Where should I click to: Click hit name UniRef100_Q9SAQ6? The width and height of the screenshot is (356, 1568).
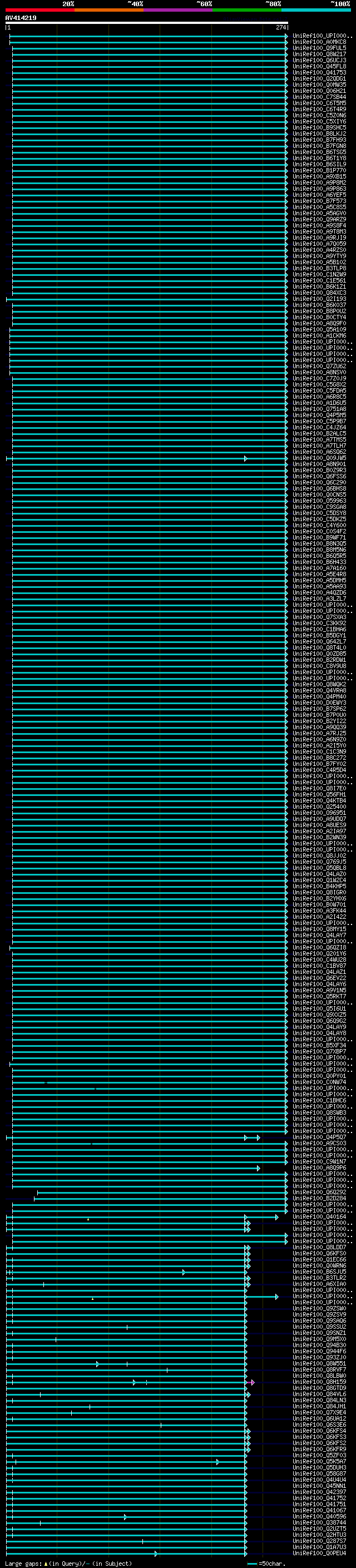(319, 1320)
